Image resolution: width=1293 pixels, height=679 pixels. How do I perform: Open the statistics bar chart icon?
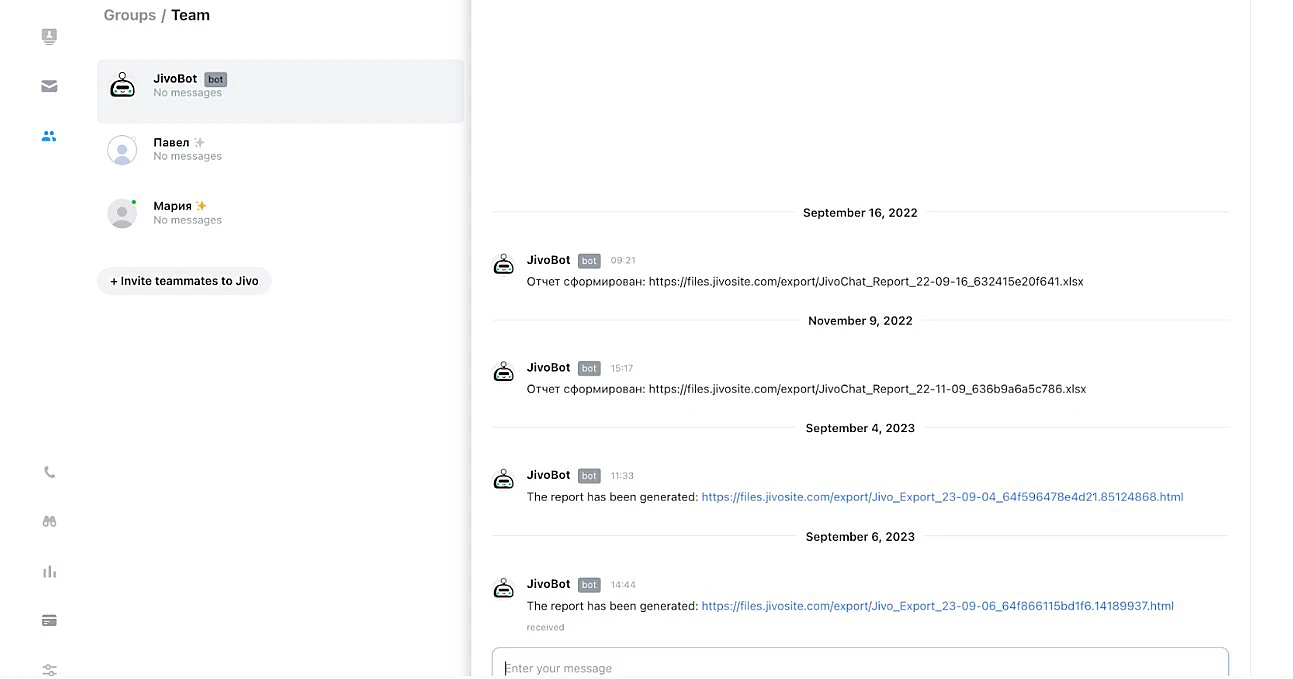[x=49, y=572]
